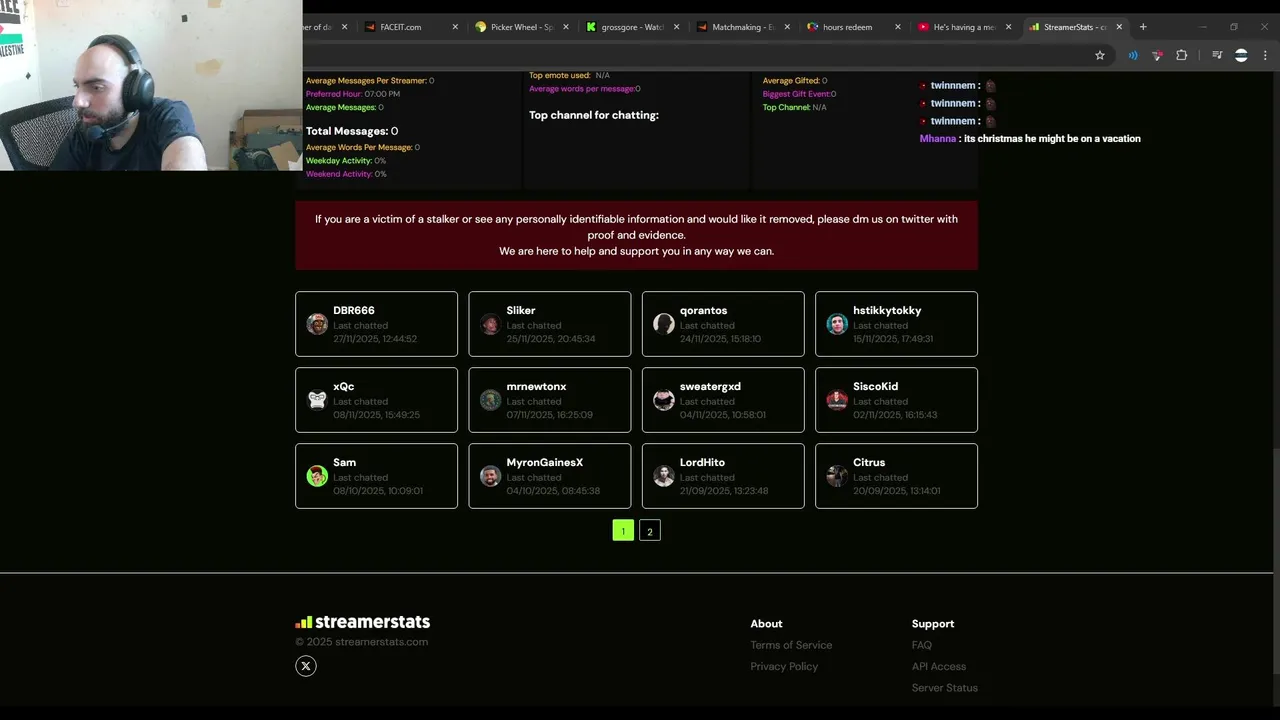The height and width of the screenshot is (720, 1280).
Task: Click the red stalker victim notice banner
Action: 636,235
